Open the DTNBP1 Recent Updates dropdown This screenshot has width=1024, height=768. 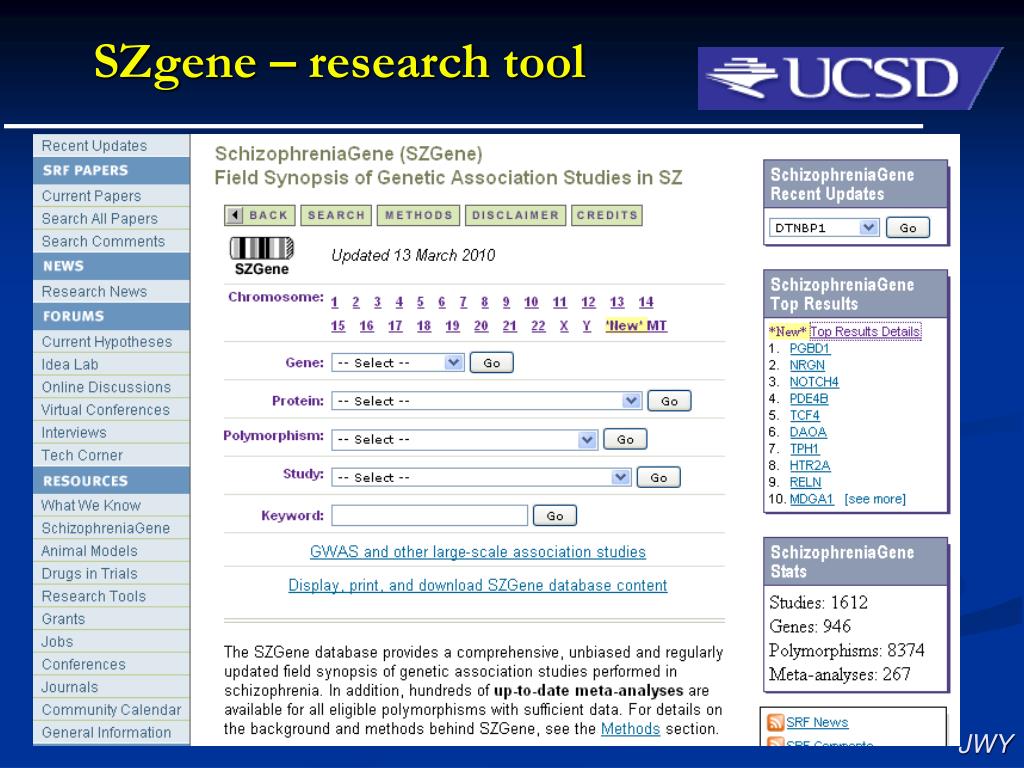[x=824, y=228]
